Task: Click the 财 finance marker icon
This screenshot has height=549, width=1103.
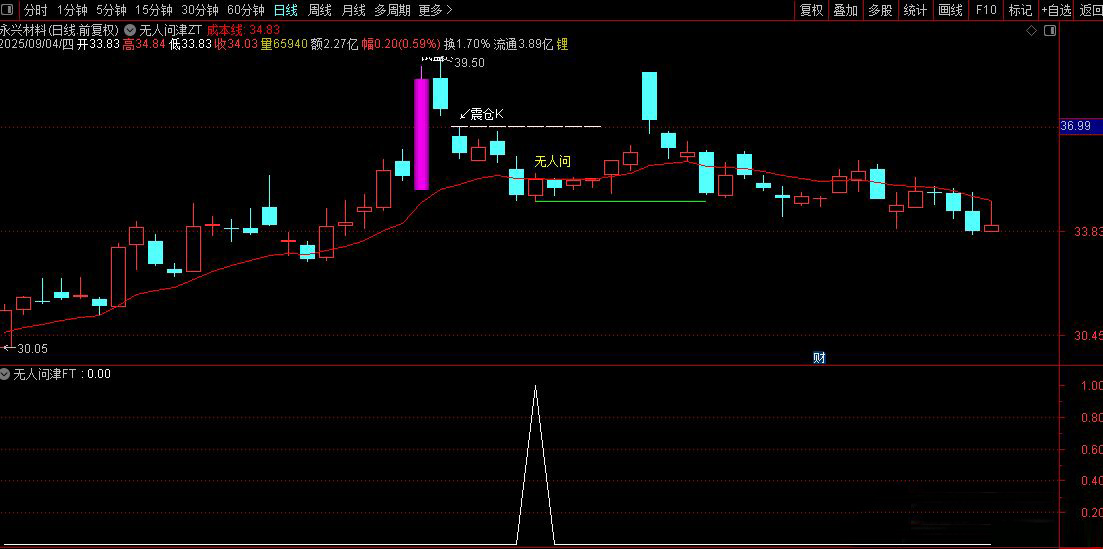Action: click(819, 358)
